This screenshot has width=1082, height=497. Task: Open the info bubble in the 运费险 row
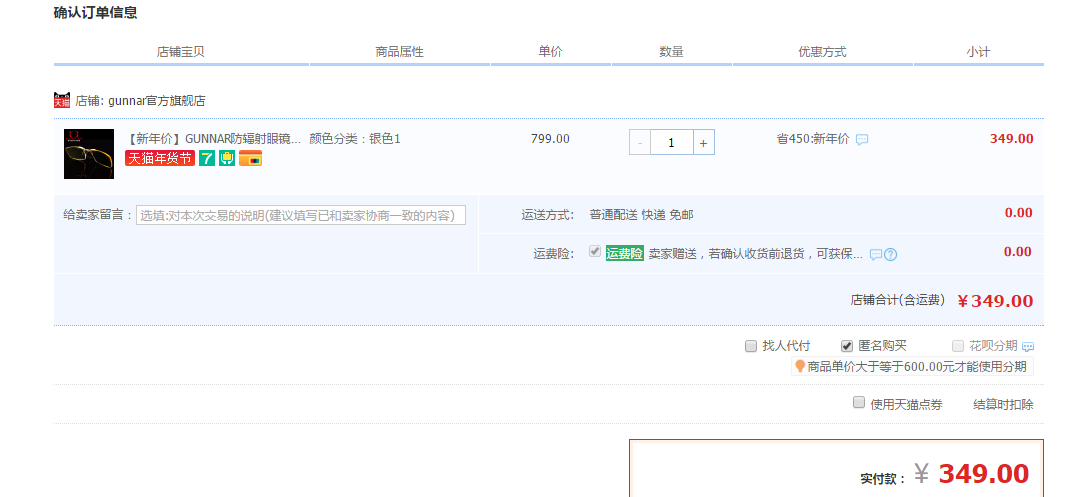click(x=876, y=255)
